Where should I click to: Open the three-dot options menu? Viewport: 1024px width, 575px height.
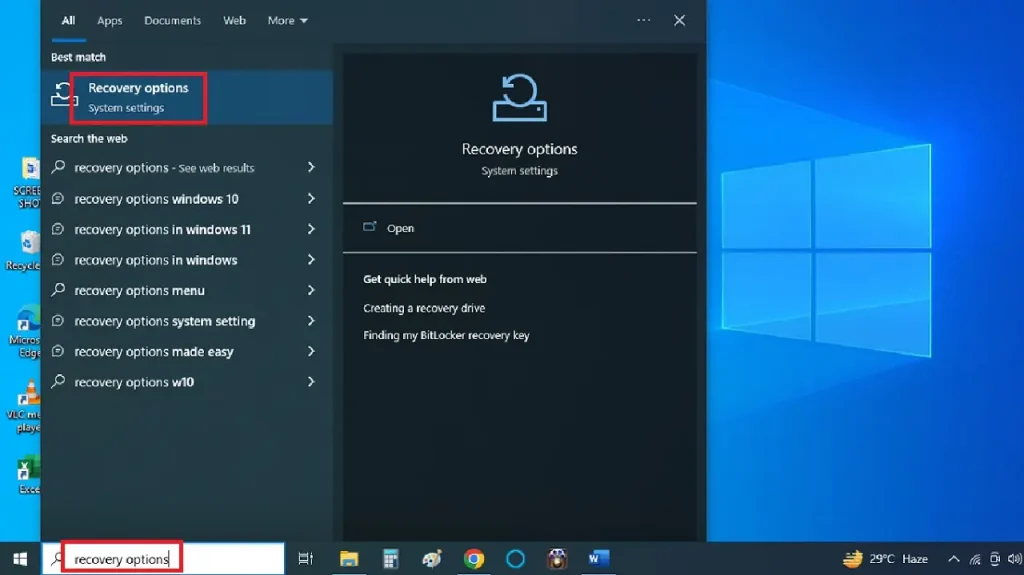click(643, 20)
